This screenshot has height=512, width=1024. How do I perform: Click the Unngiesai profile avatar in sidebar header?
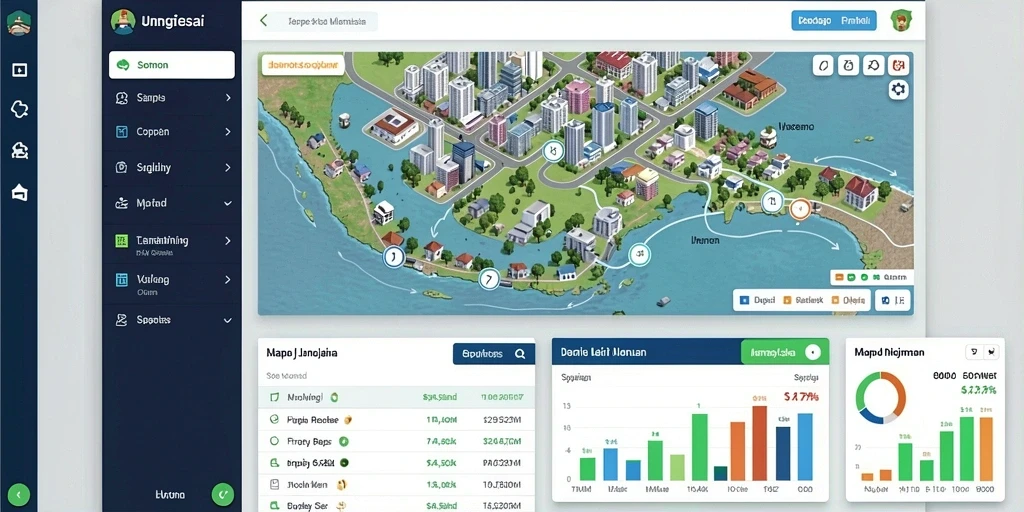click(123, 22)
